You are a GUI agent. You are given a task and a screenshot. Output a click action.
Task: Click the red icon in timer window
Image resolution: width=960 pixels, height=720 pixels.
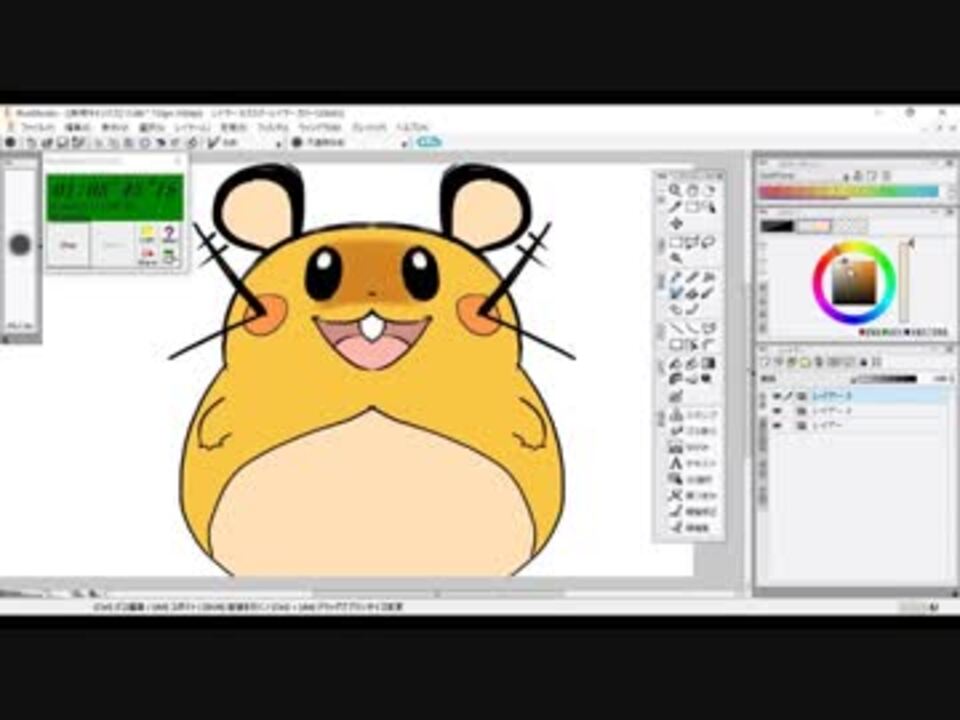(x=148, y=255)
